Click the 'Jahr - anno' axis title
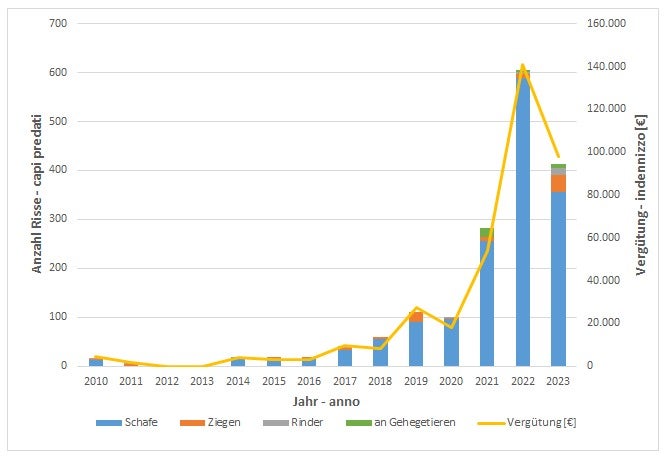Screen dimensions: 667x458 coord(325,400)
